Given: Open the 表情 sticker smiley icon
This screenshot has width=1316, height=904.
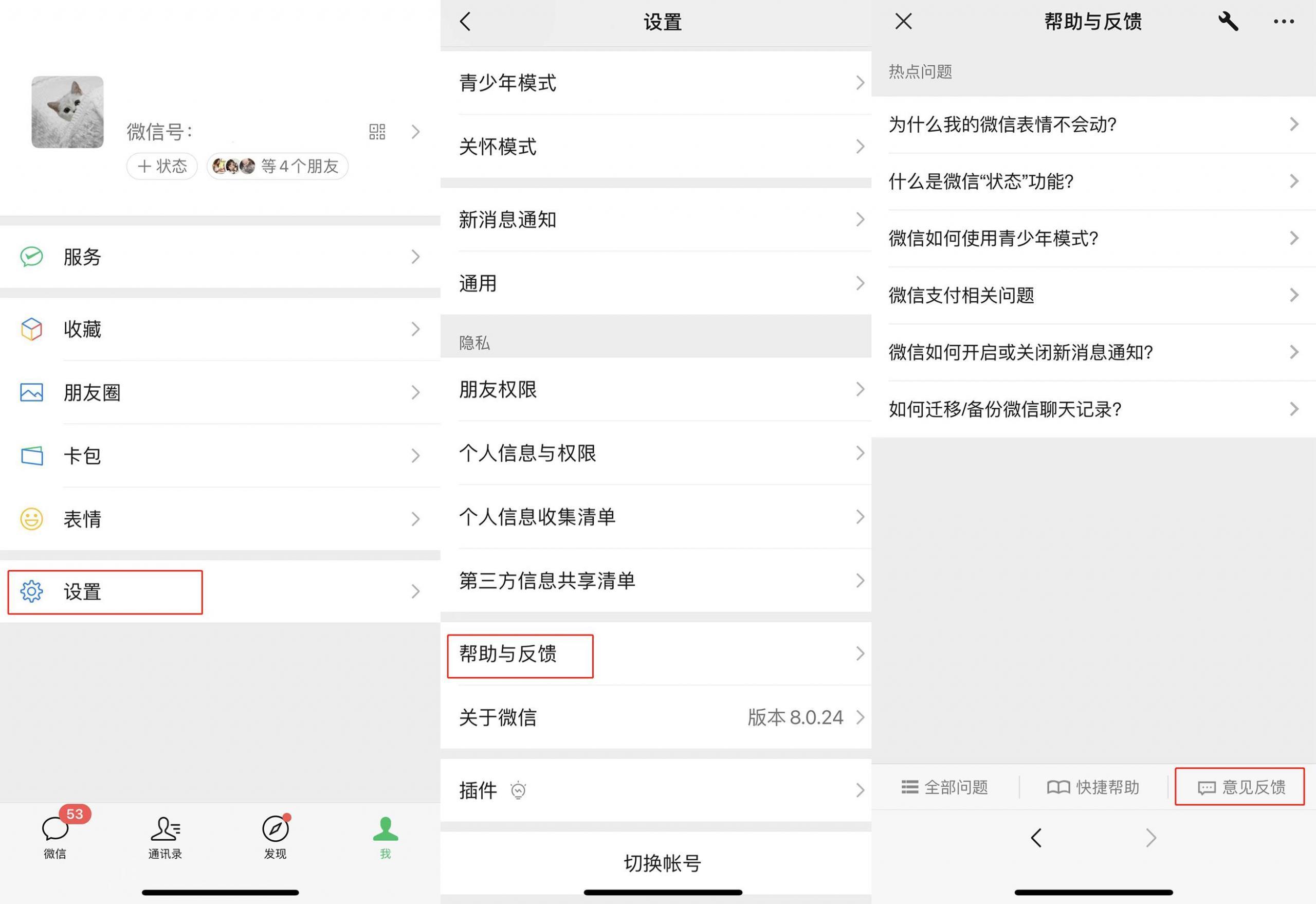Looking at the screenshot, I should pyautogui.click(x=32, y=519).
